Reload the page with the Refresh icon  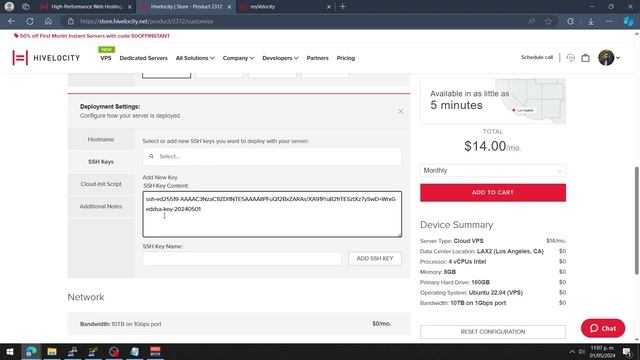(x=30, y=21)
